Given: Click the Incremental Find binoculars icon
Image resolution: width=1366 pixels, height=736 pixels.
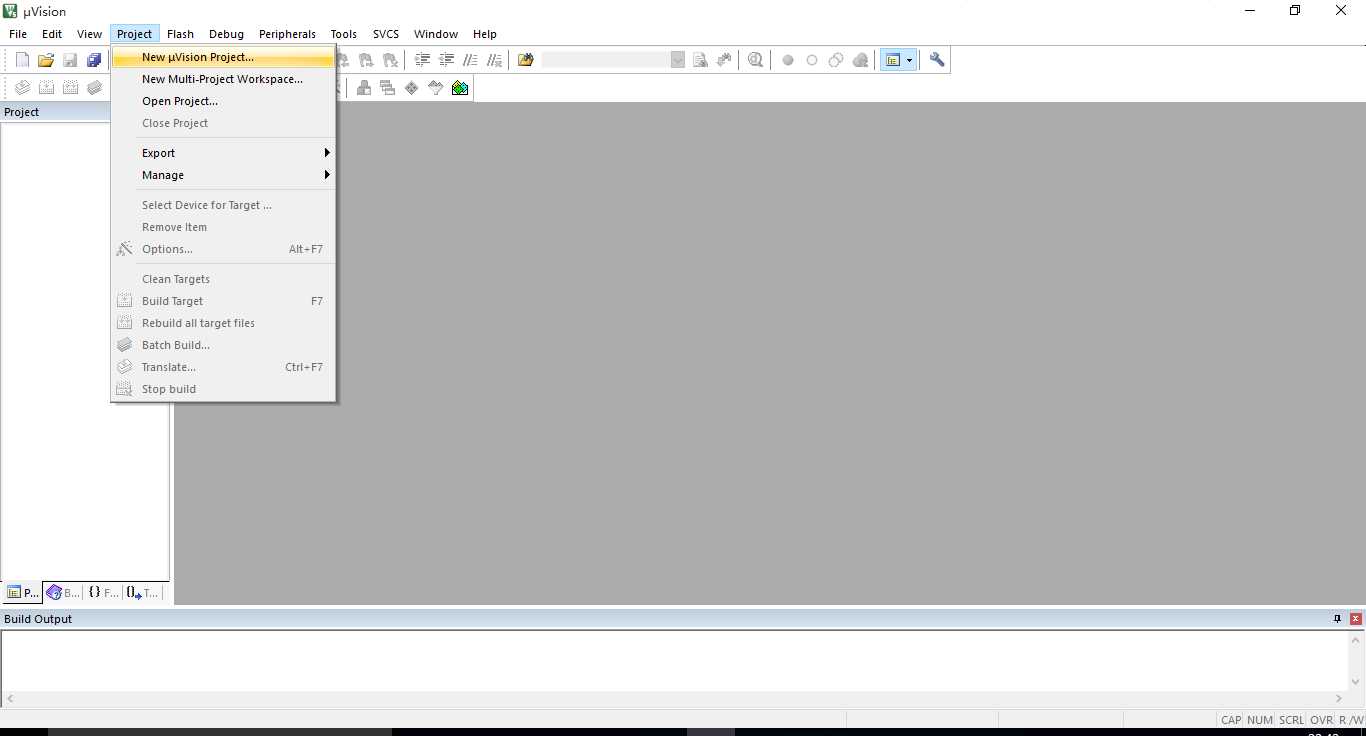Looking at the screenshot, I should [724, 60].
